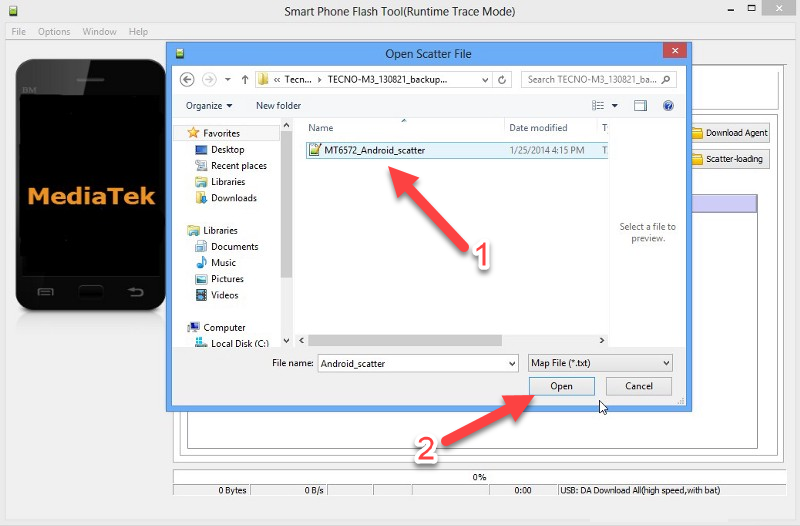Click the forward navigation arrow

point(209,80)
